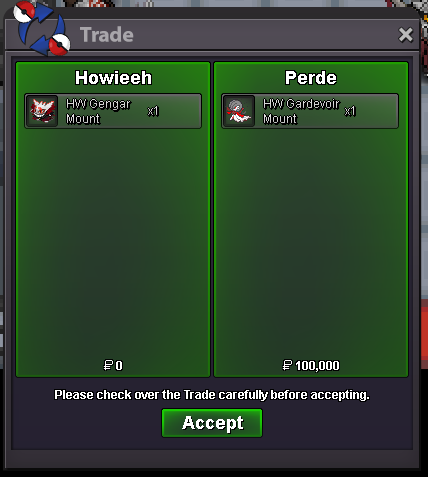
Task: Accept the trade
Action: point(212,423)
